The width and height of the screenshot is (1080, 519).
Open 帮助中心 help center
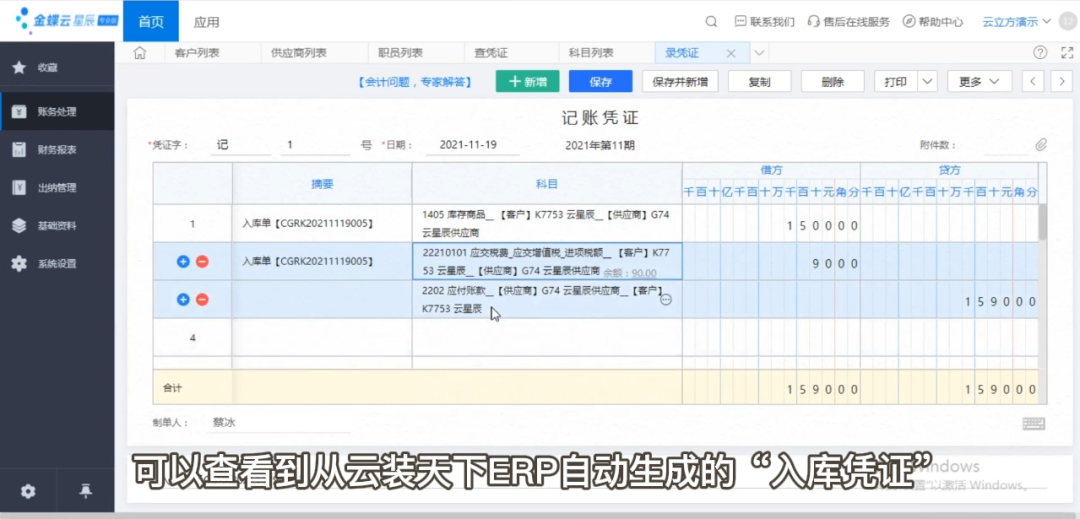933,21
